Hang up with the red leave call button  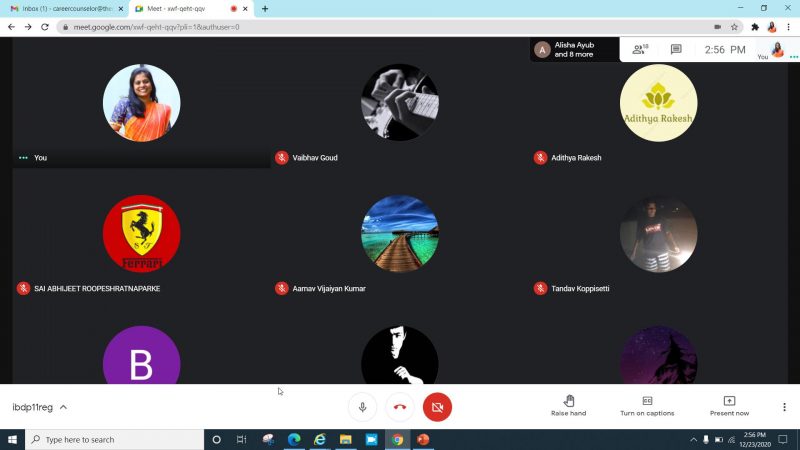[400, 407]
